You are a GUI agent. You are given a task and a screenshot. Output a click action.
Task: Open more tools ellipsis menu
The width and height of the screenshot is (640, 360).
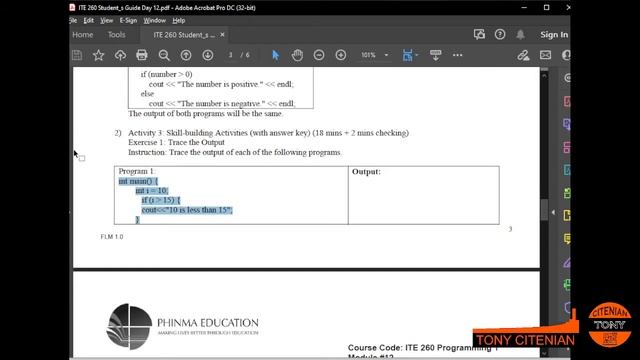point(458,55)
